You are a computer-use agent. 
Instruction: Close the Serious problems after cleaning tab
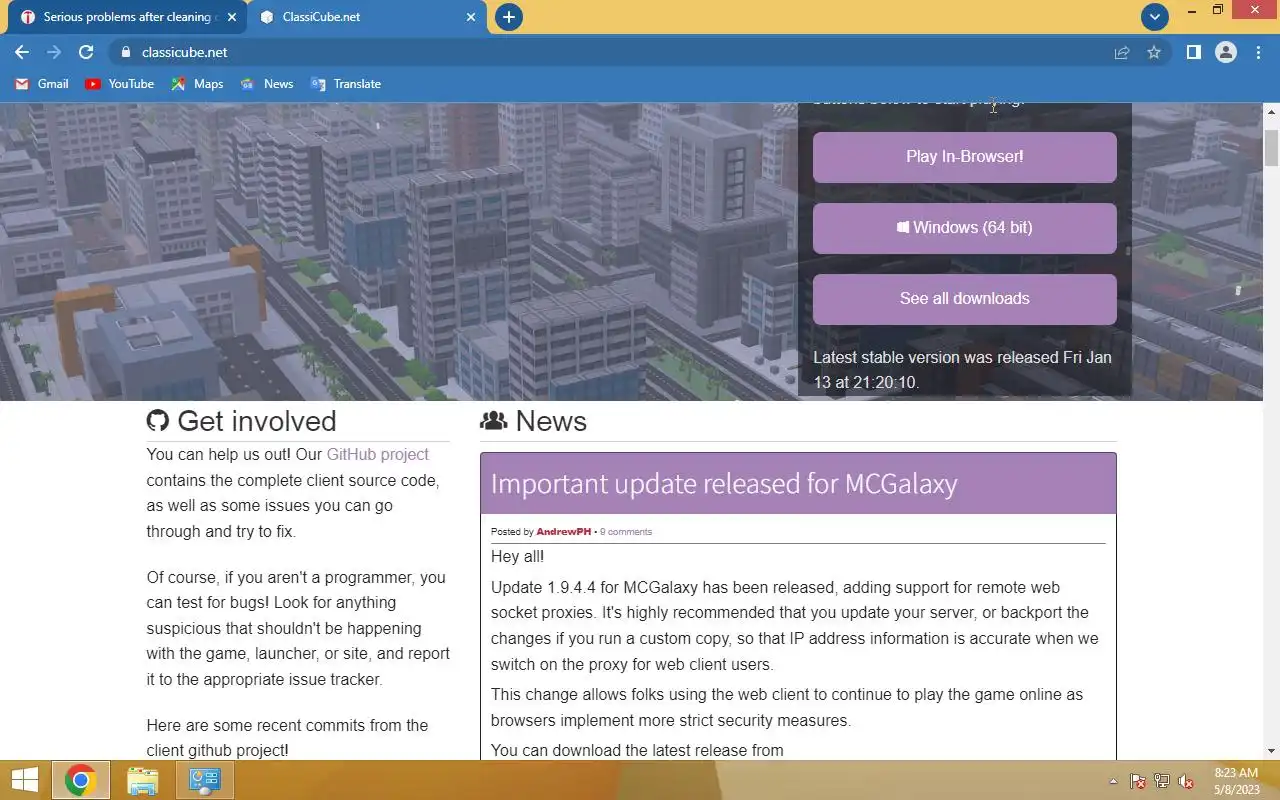point(232,17)
